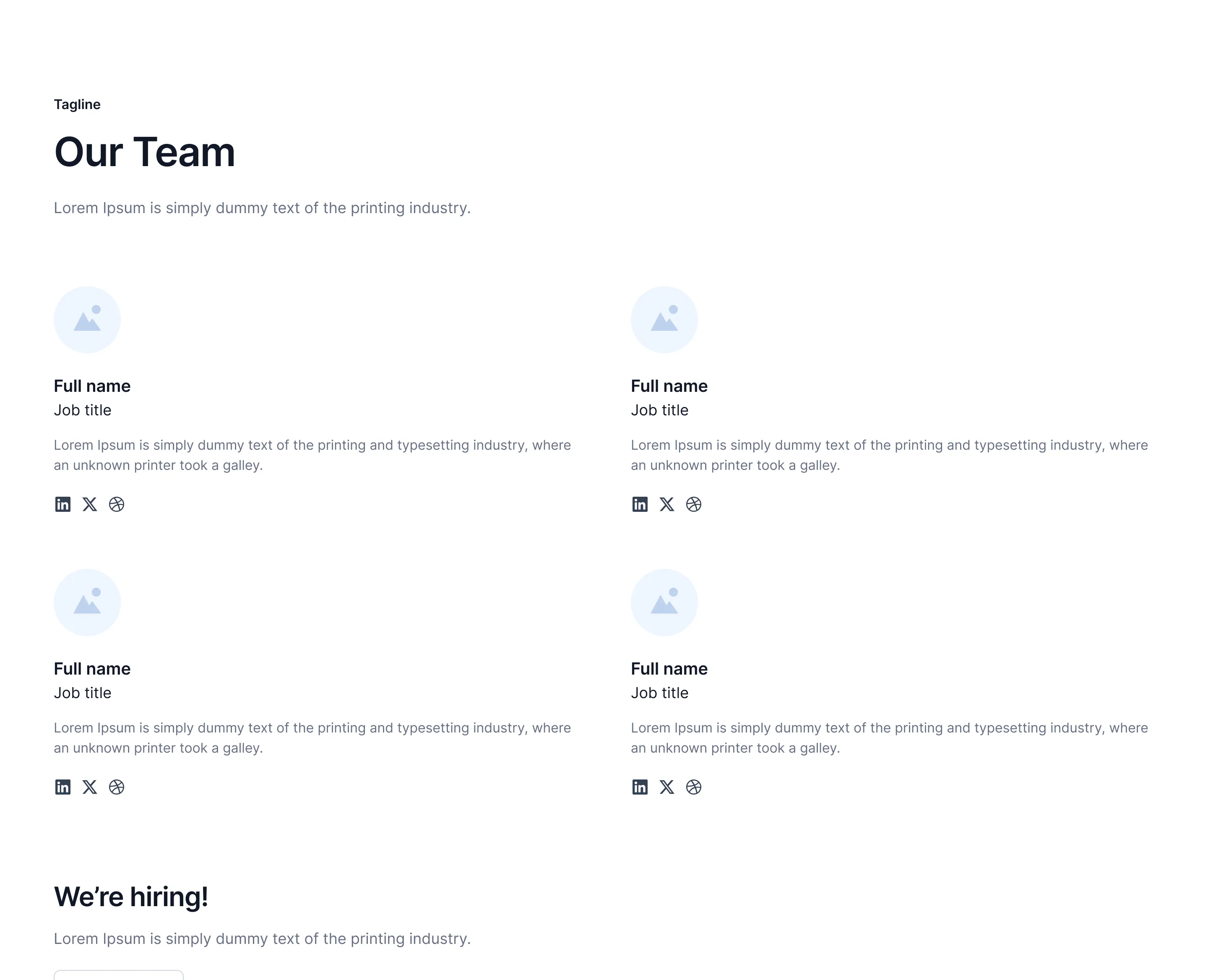Open X icon of bottom-left team member
The height and width of the screenshot is (980, 1208).
[x=90, y=787]
